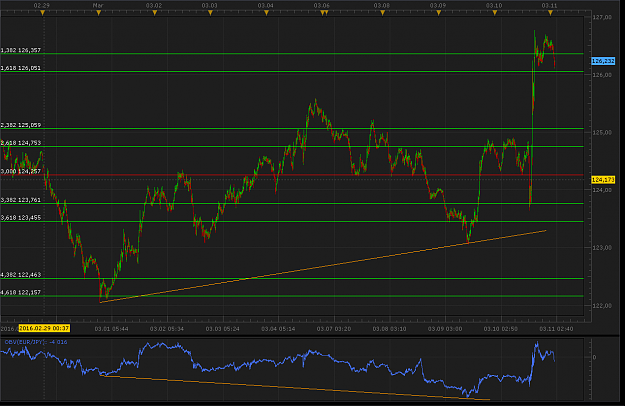This screenshot has width=625, height=406.
Task: Click the yellow day marker under 03.03
Action: [x=210, y=13]
